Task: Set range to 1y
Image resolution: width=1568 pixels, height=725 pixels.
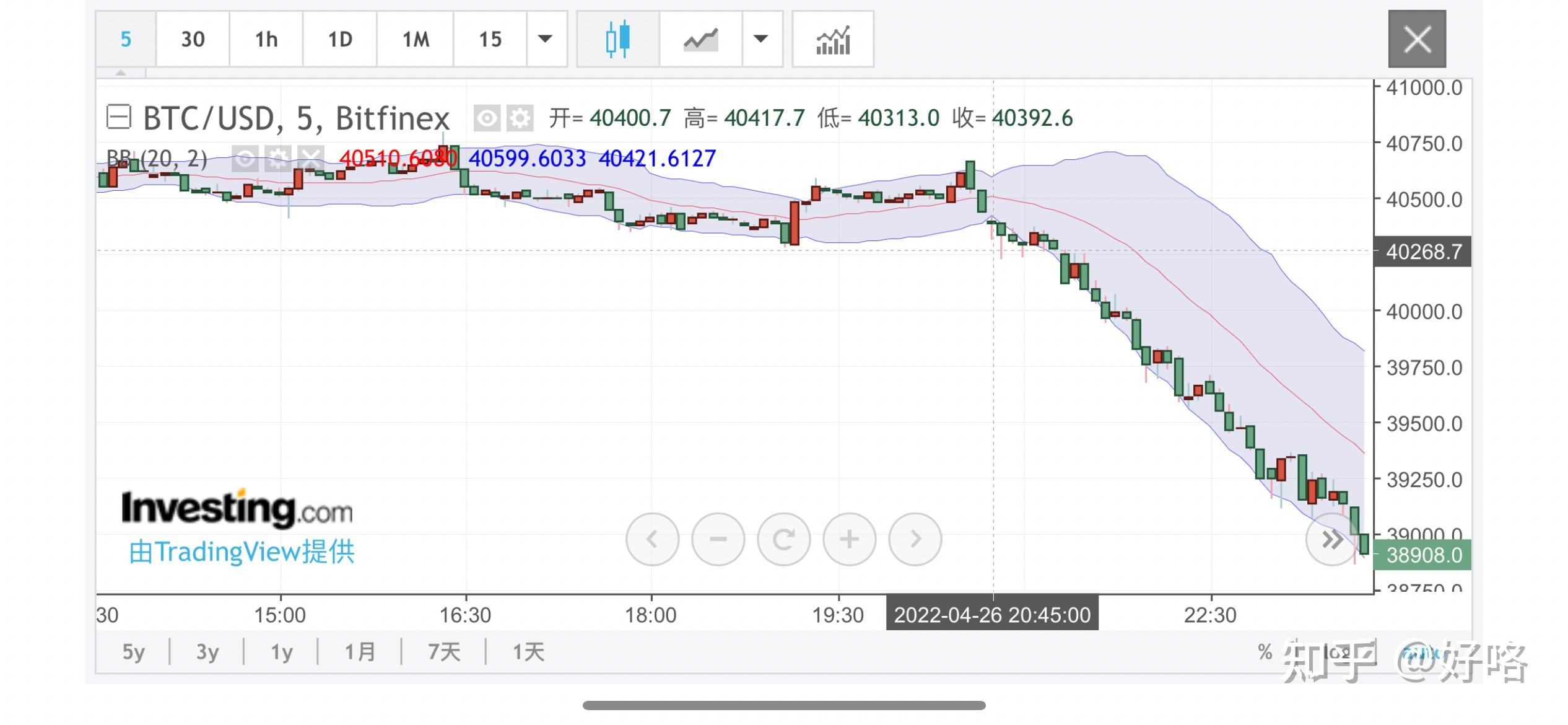Action: 282,652
